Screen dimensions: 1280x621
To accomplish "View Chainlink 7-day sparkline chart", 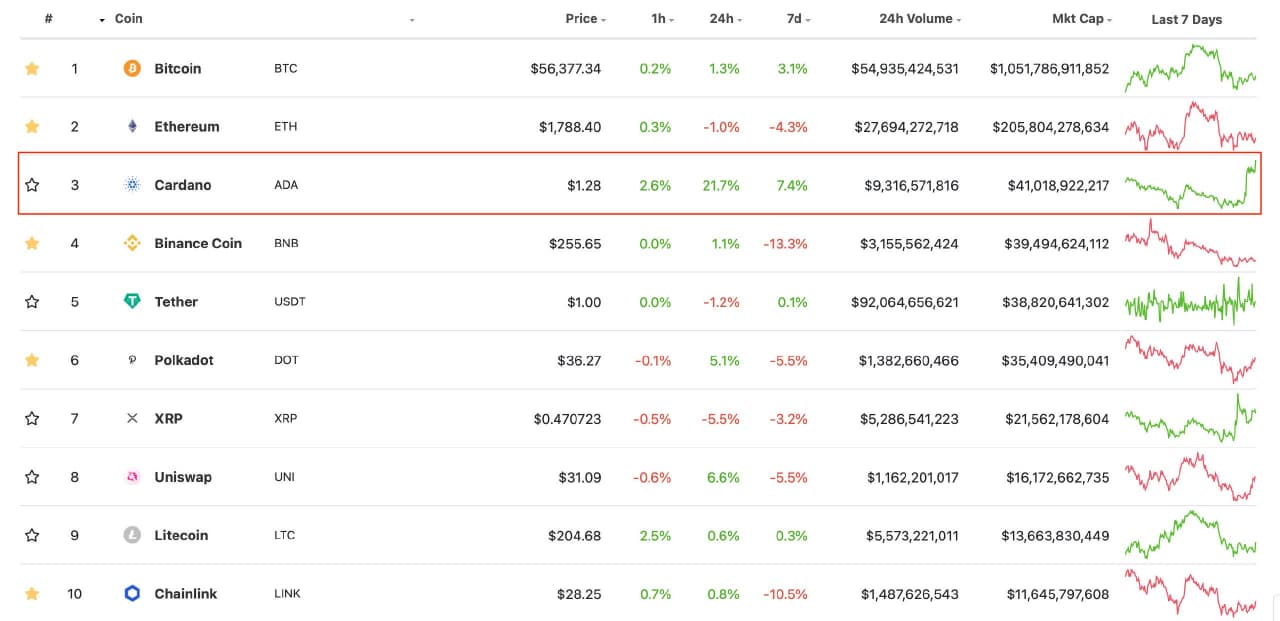I will click(1190, 593).
